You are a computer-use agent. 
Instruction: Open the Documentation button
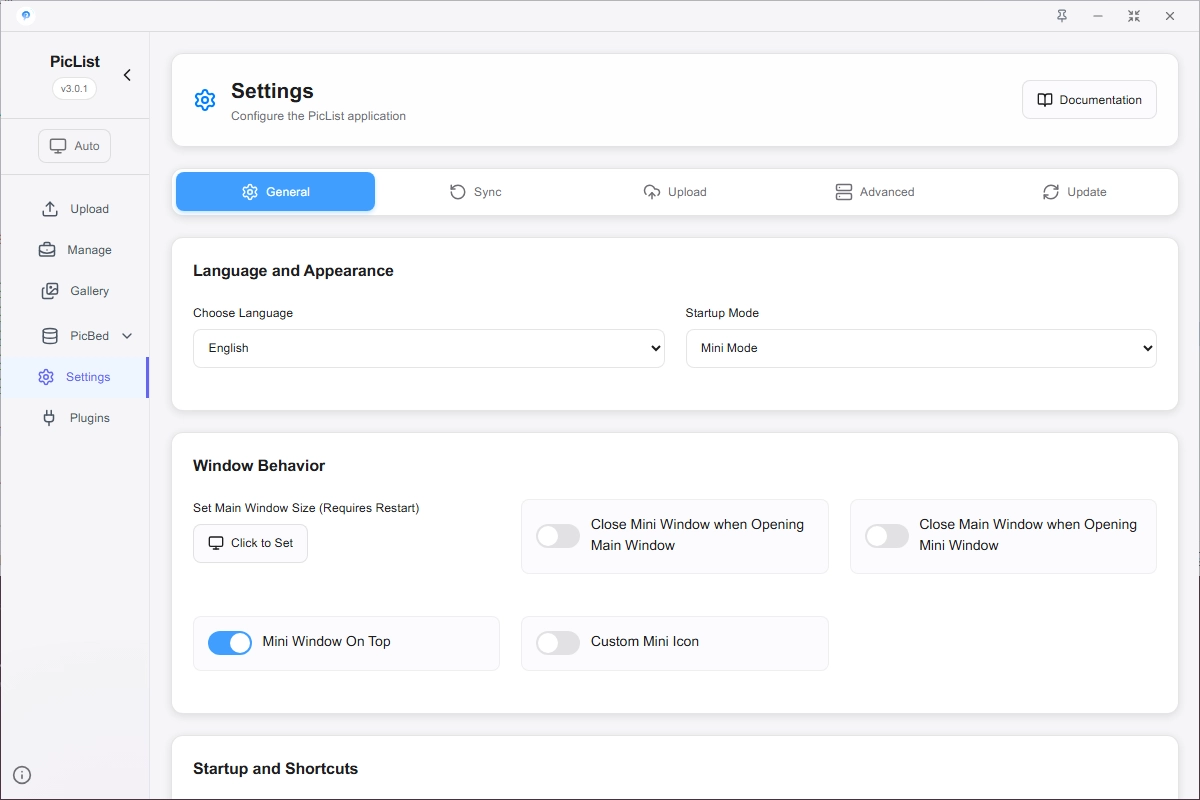tap(1089, 100)
